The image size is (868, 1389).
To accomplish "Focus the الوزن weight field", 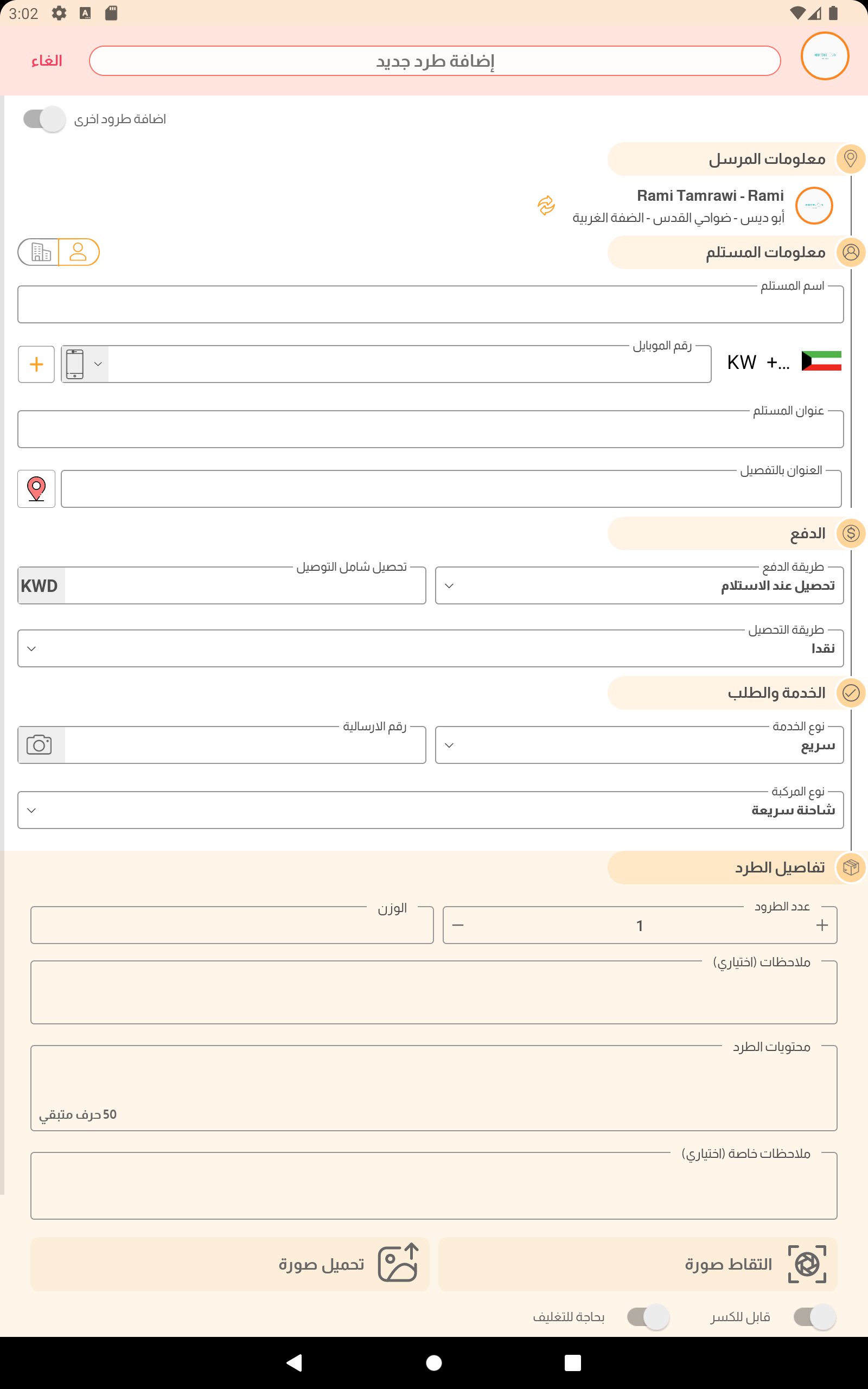I will [232, 925].
